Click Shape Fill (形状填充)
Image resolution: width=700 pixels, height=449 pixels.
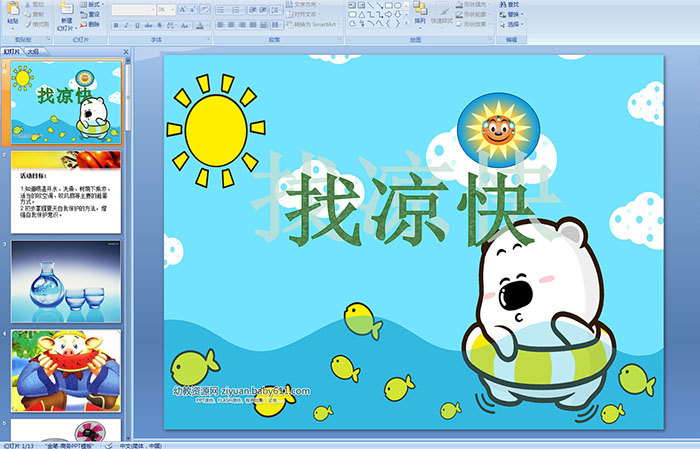(x=472, y=4)
